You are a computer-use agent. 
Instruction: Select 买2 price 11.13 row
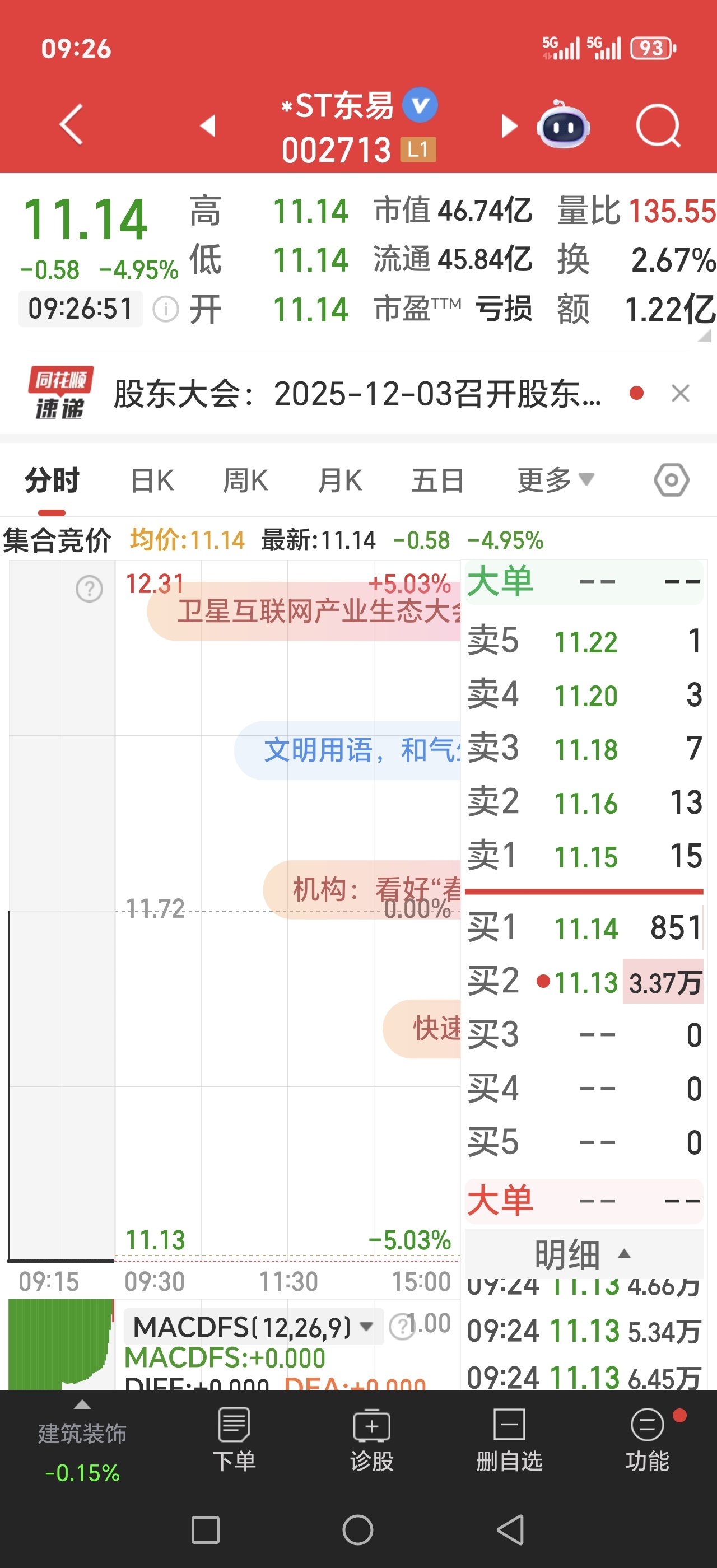pos(584,982)
